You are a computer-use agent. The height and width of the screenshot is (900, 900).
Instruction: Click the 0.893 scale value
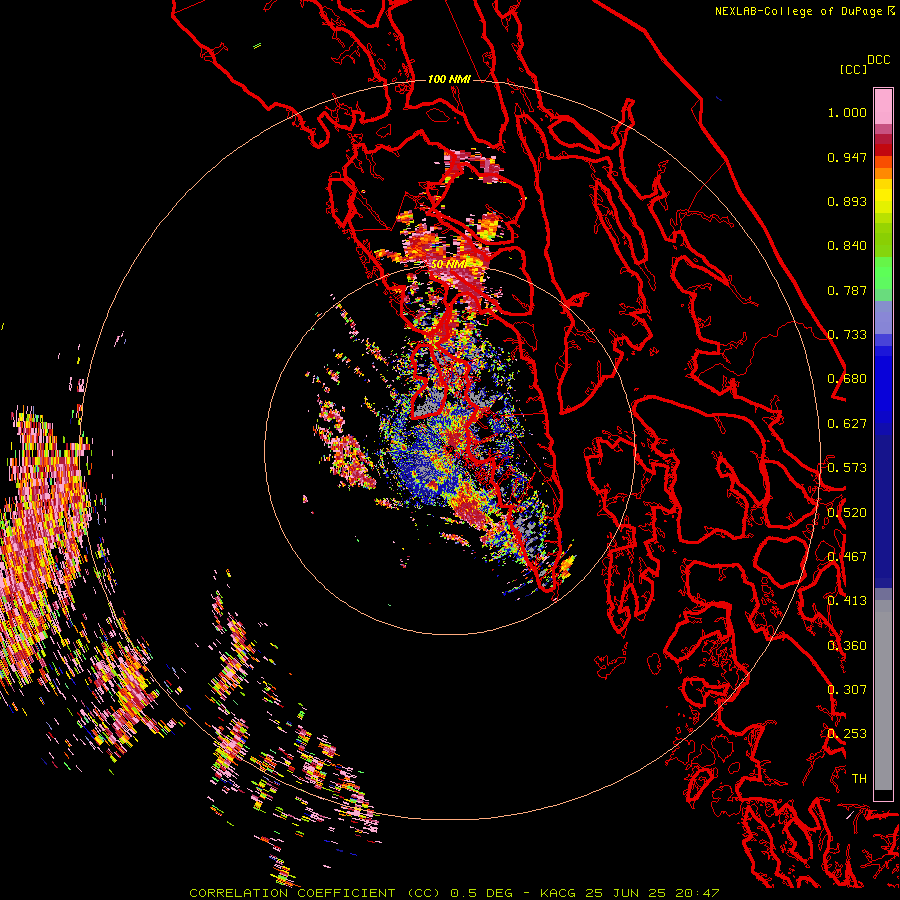[847, 201]
